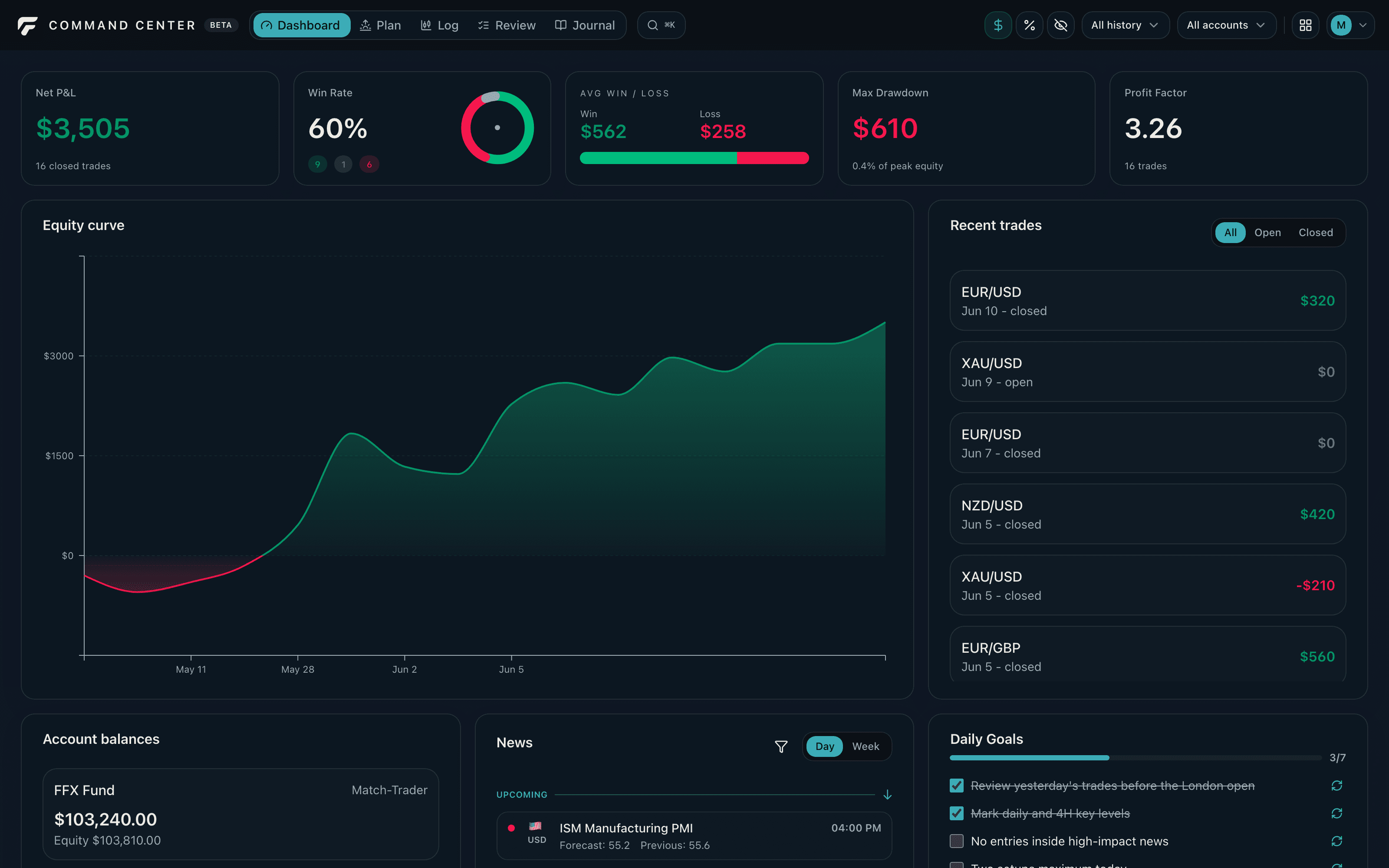Click the green 9 wins badge

[x=317, y=164]
